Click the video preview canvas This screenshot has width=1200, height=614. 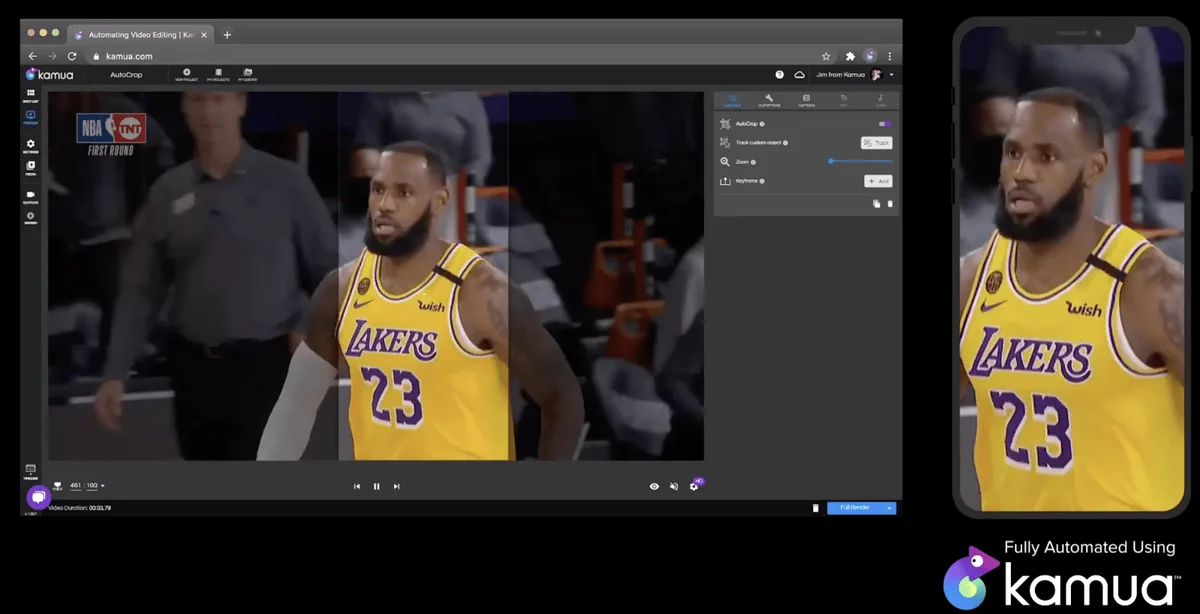pyautogui.click(x=376, y=277)
